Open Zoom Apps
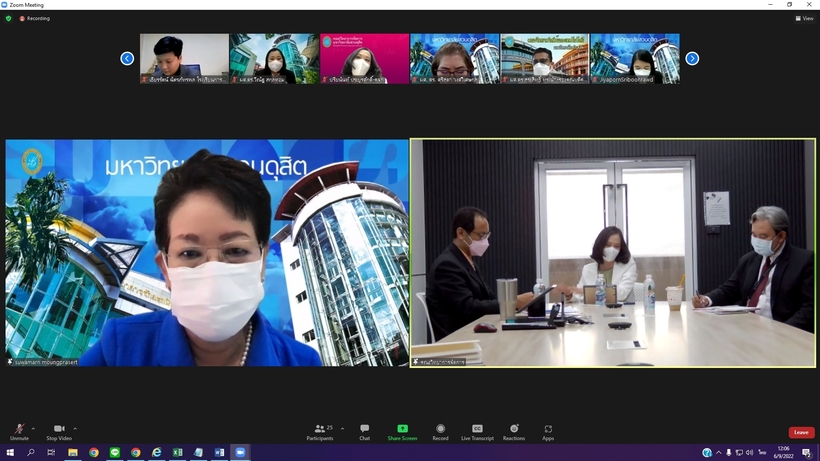This screenshot has height=461, width=820. click(548, 432)
